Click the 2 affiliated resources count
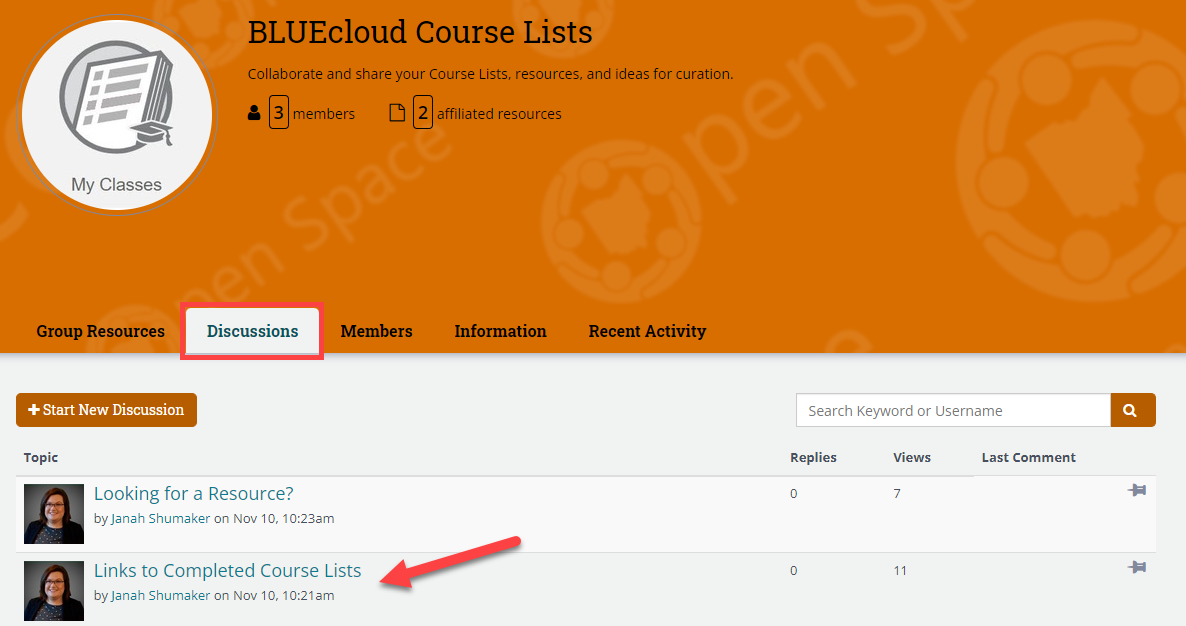Image resolution: width=1186 pixels, height=626 pixels. [423, 113]
